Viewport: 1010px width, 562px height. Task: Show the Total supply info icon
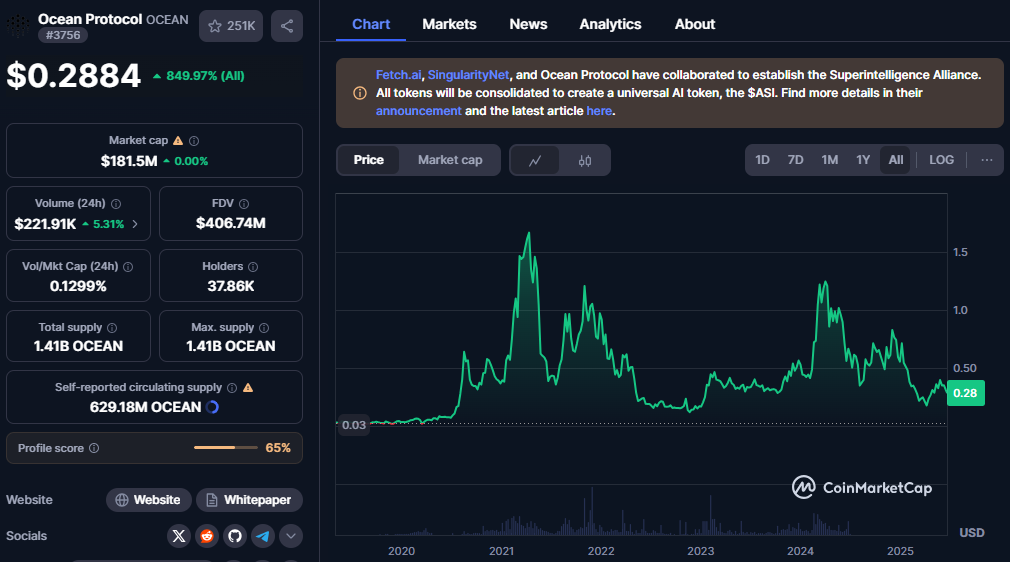pos(112,328)
